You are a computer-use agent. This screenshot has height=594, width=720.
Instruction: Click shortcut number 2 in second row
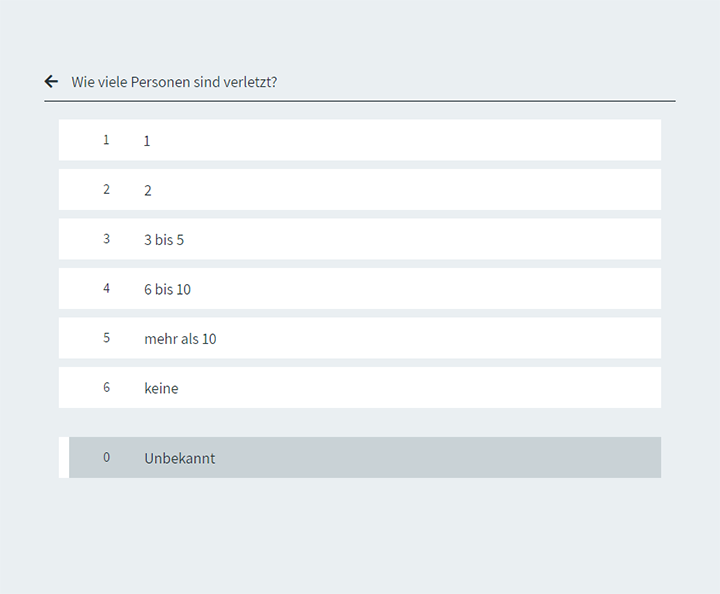tap(107, 190)
